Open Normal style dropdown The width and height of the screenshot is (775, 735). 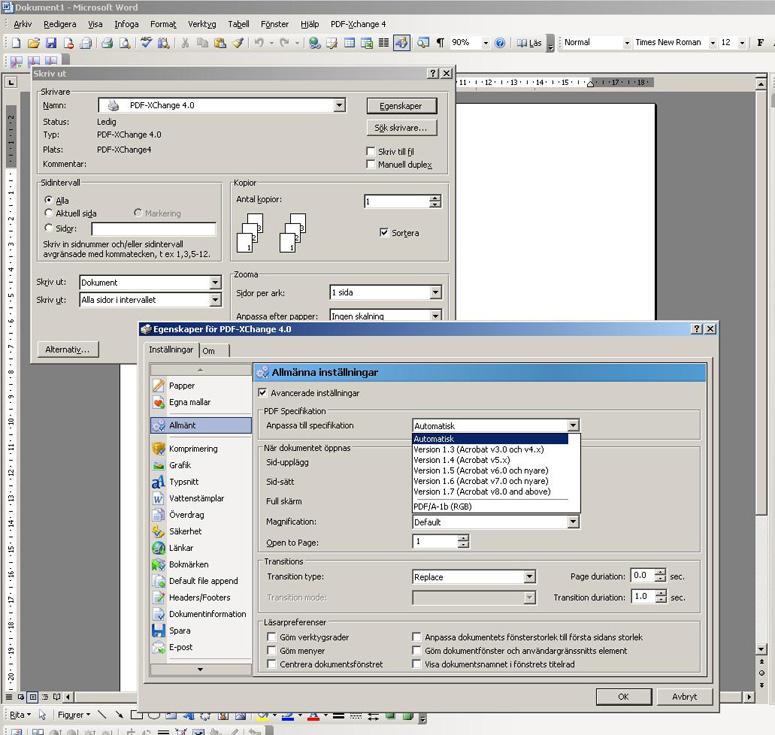[627, 43]
